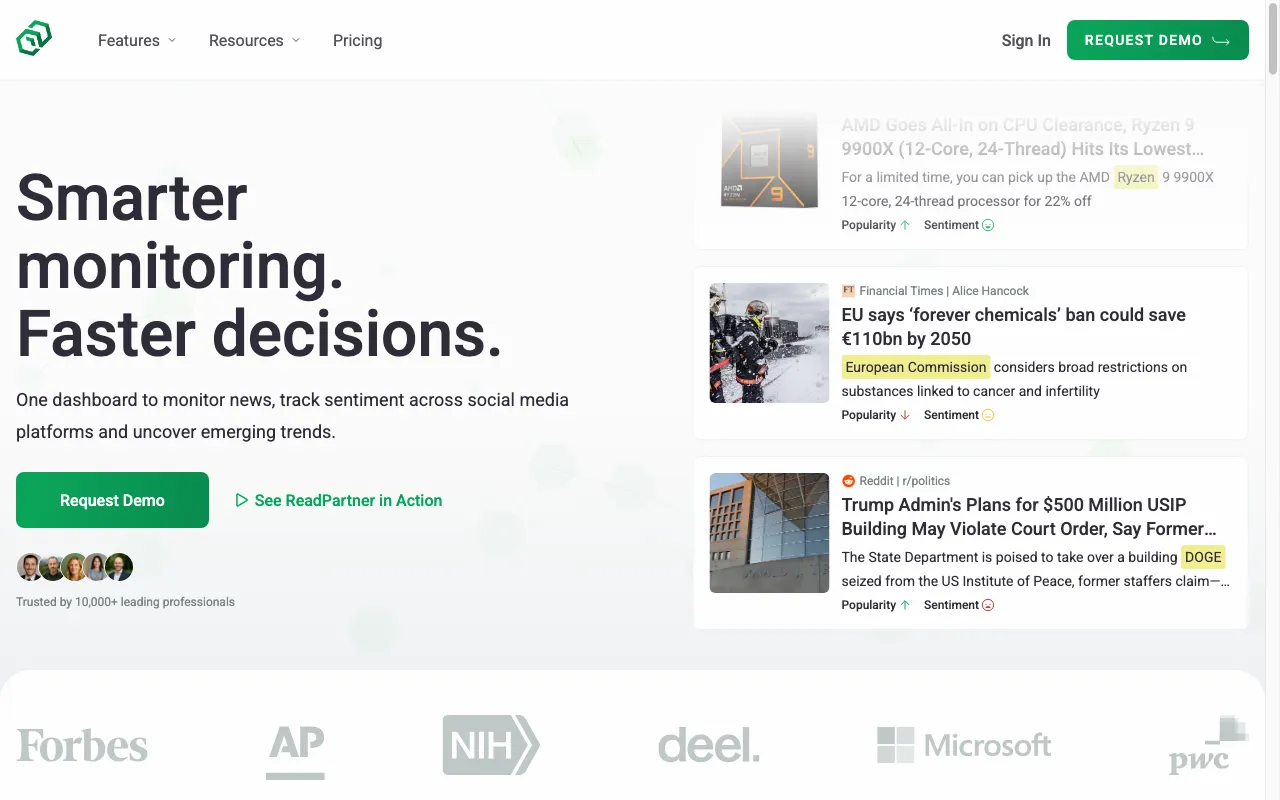Open the Resources menu label
The height and width of the screenshot is (800, 1280).
coord(246,41)
